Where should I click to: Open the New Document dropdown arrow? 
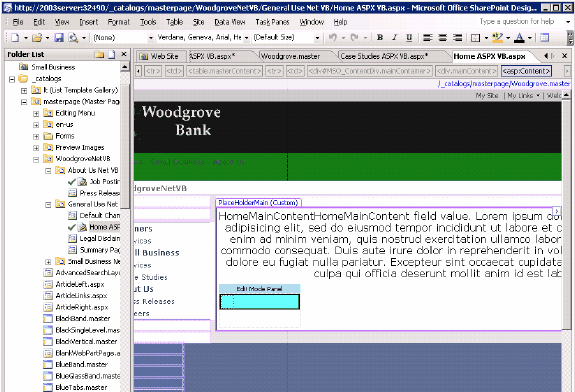(26, 38)
